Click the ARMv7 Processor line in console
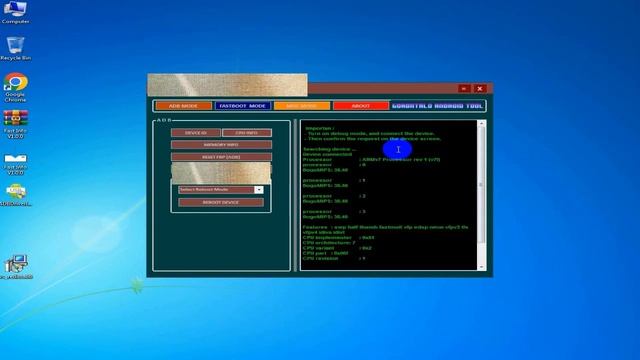640x360 pixels. tap(371, 160)
